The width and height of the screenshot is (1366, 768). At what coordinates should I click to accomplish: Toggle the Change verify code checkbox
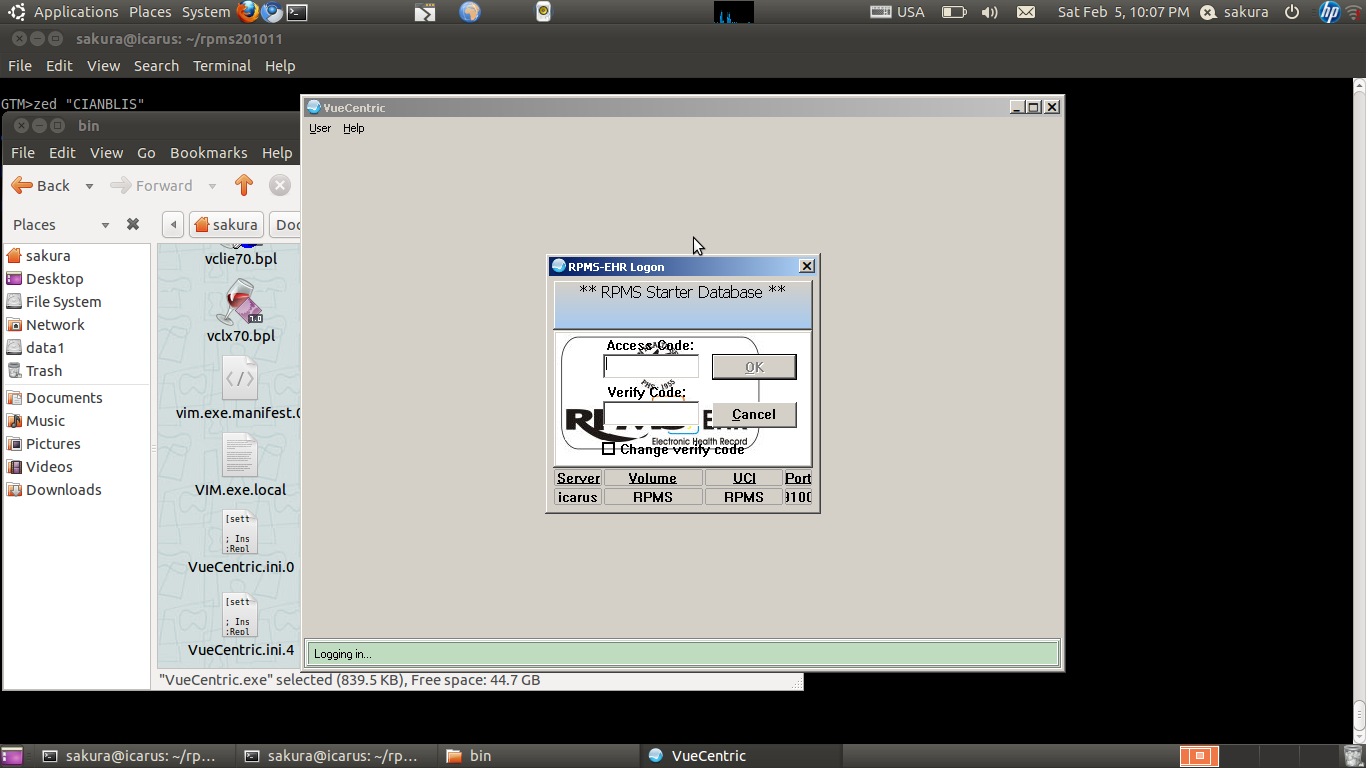coord(608,449)
